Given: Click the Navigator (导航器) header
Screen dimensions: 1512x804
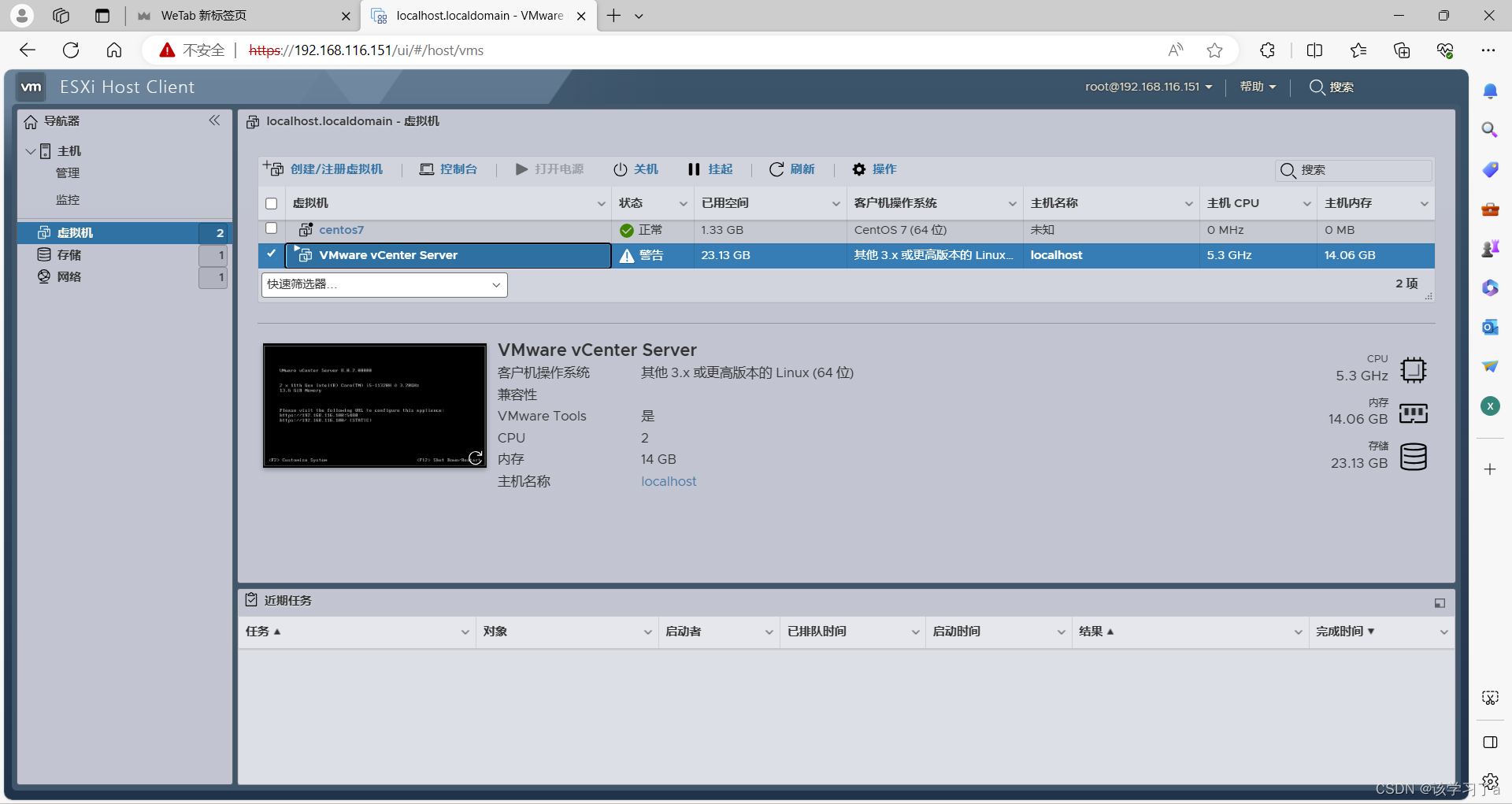Looking at the screenshot, I should click(x=61, y=121).
